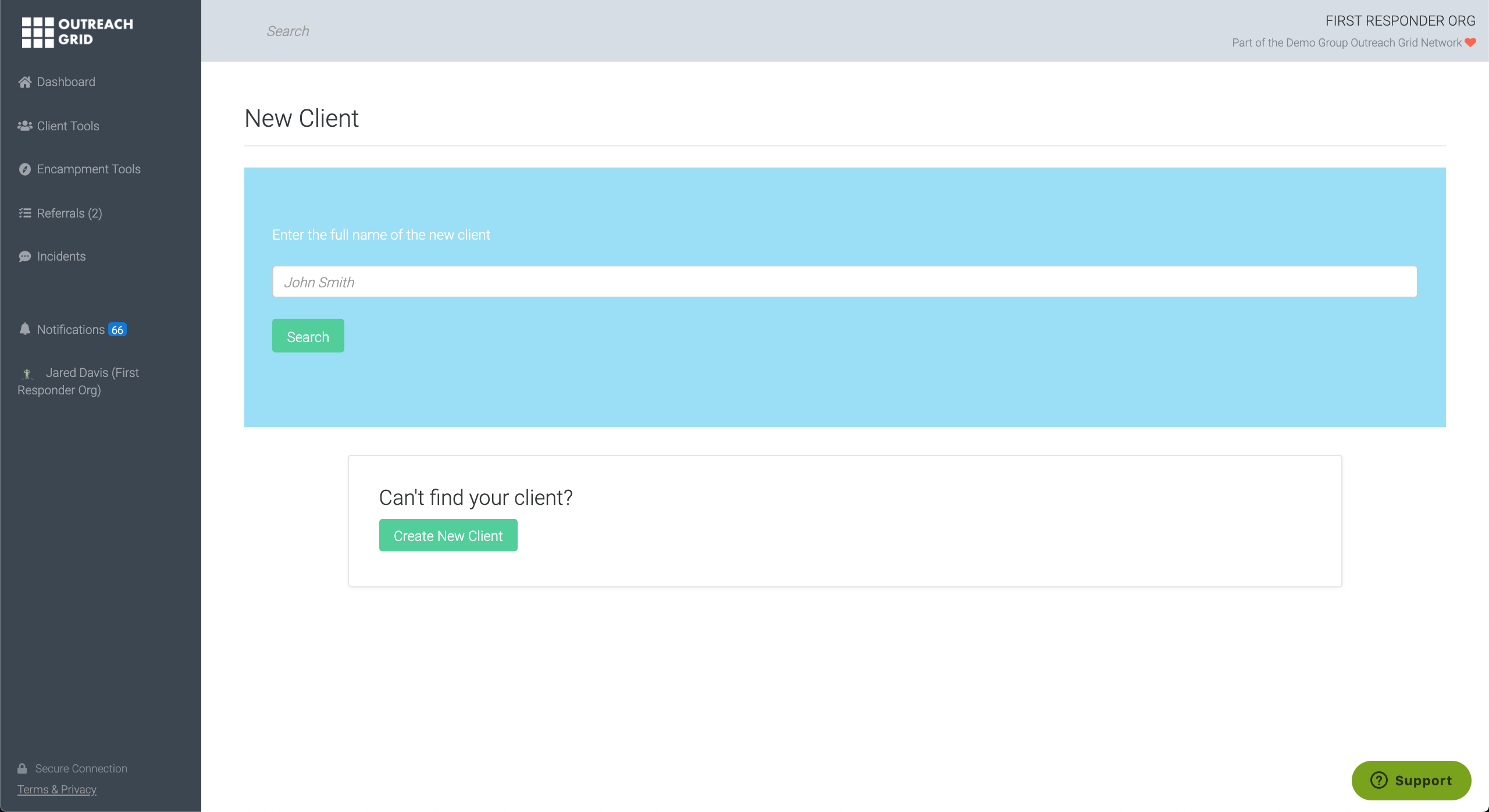Screen dimensions: 1489x812
Task: Open the Client Tools menu
Action: 68,126
